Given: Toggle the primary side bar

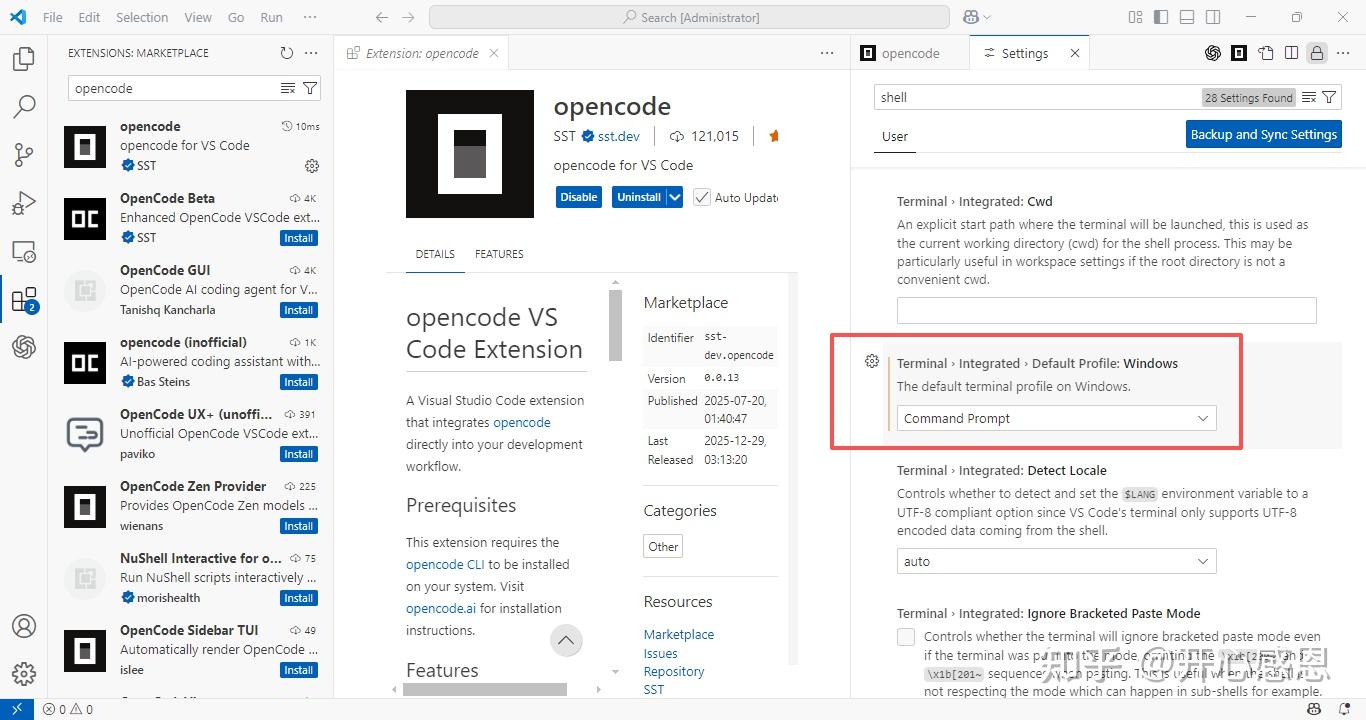Looking at the screenshot, I should [x=1161, y=17].
